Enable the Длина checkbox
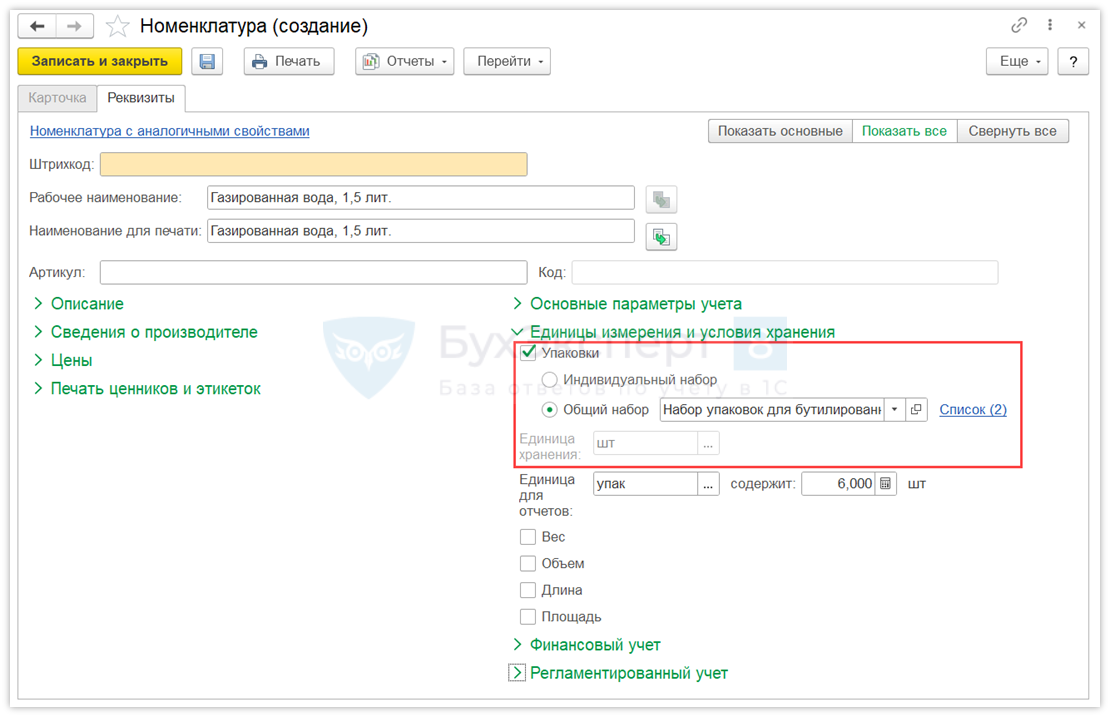Viewport: 1110px width, 717px height. point(528,590)
